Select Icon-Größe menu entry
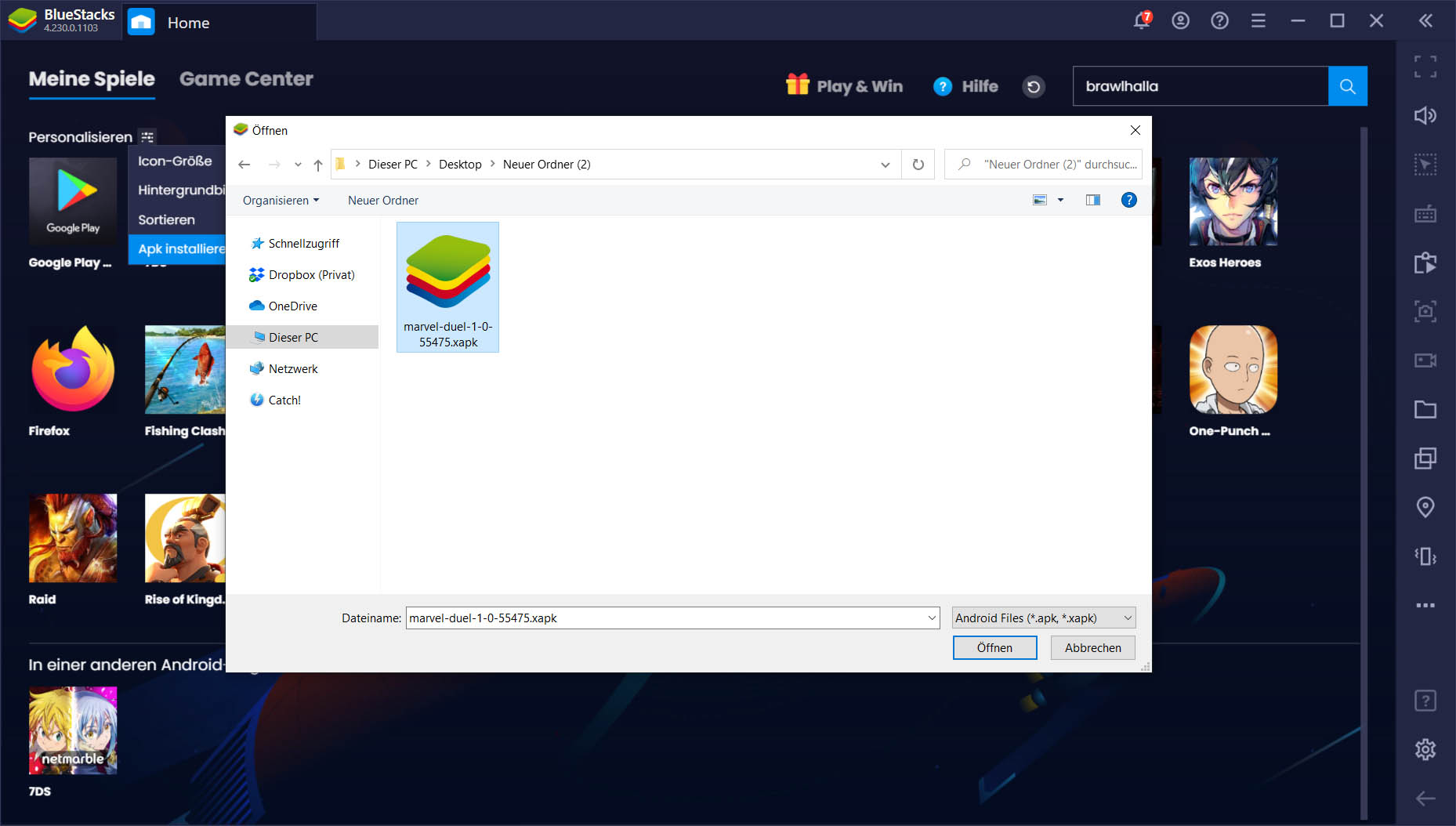 [177, 161]
